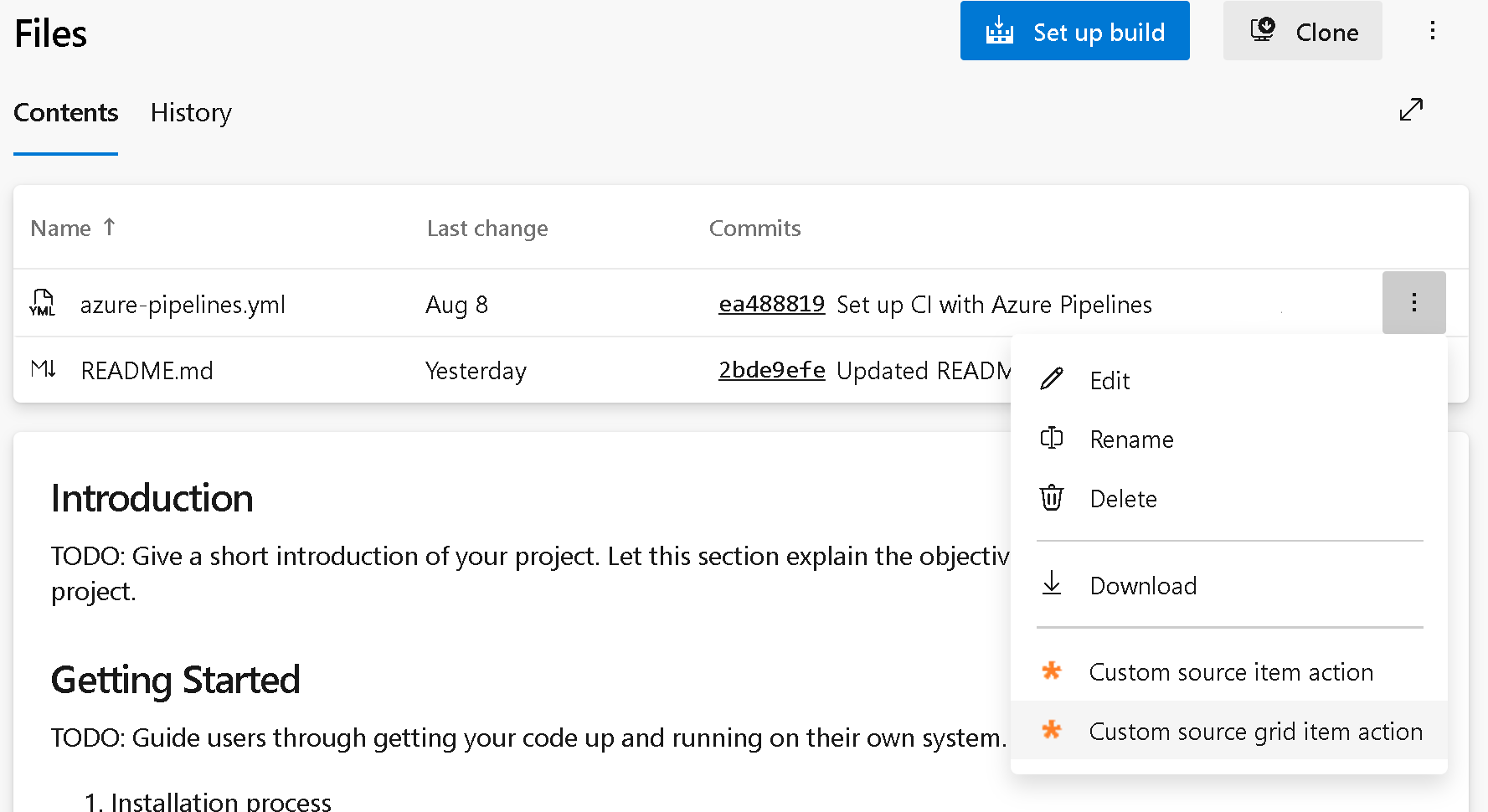Open the repository overflow menu at the top right
1488x812 pixels.
[1433, 31]
